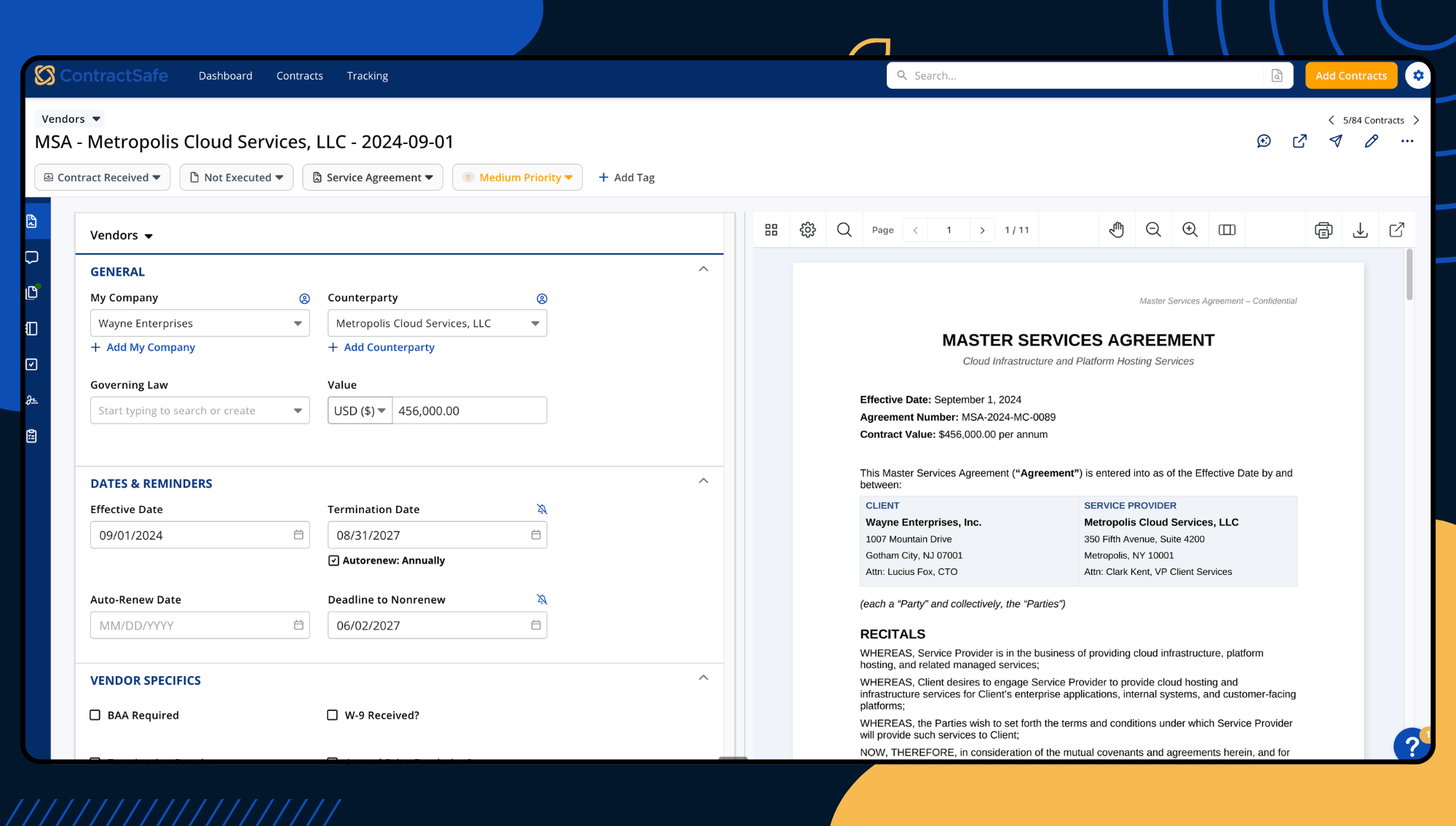Edit the contract using the pencil icon

[x=1372, y=141]
